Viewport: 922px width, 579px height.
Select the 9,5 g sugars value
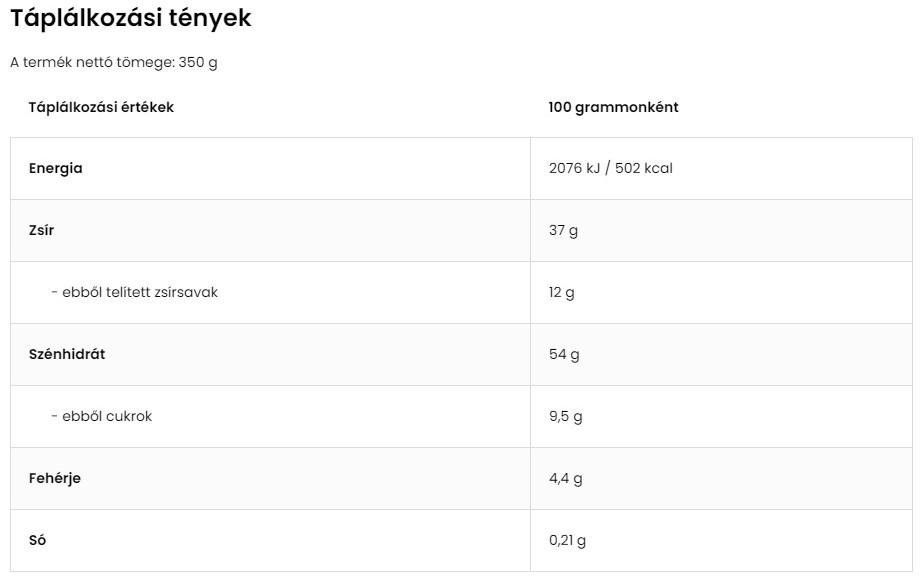566,417
